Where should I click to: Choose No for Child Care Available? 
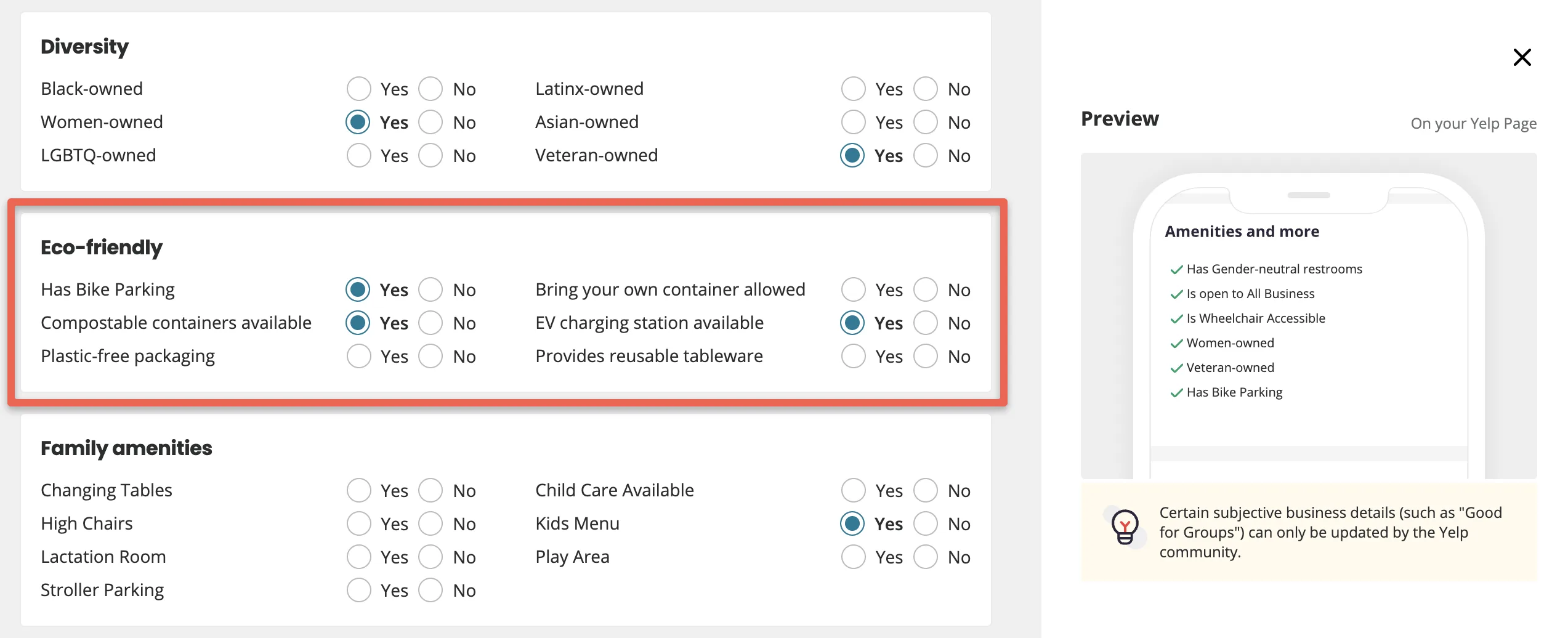[925, 490]
